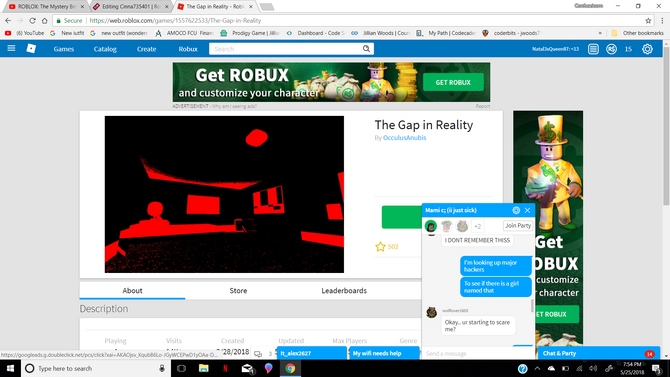Image resolution: width=670 pixels, height=377 pixels.
Task: Go back in the browser
Action: click(x=8, y=21)
